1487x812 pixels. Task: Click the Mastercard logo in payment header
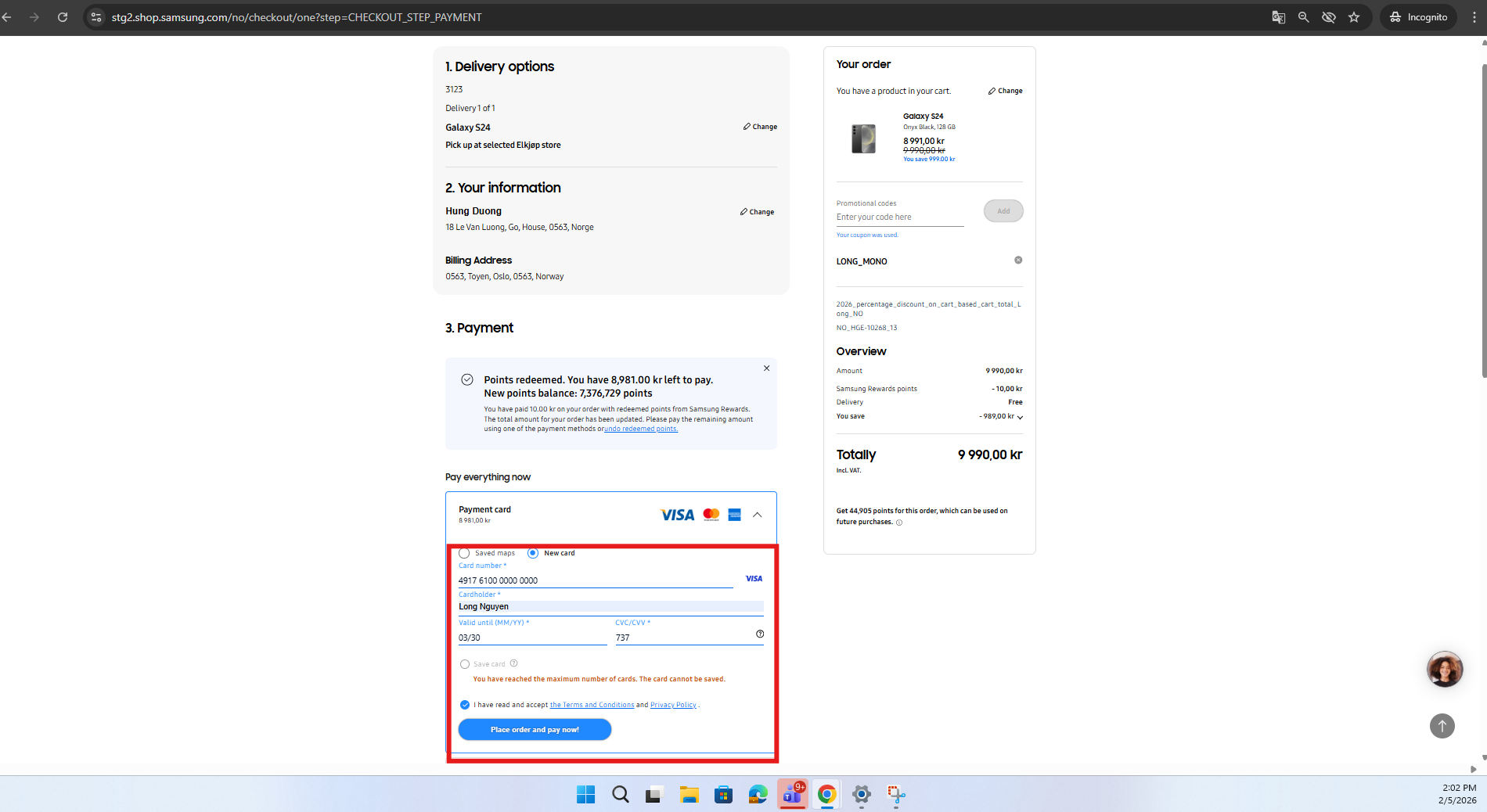(x=711, y=515)
